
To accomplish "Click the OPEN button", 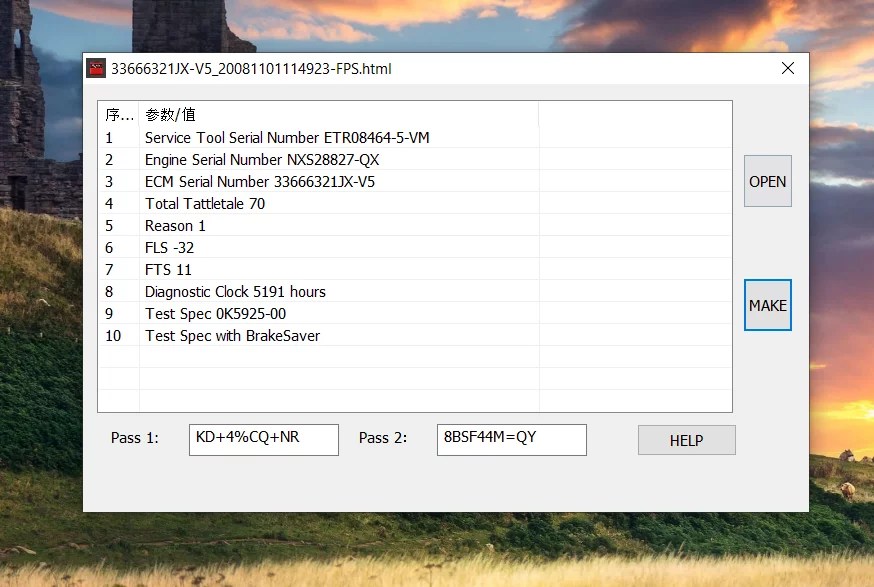I will (x=767, y=181).
